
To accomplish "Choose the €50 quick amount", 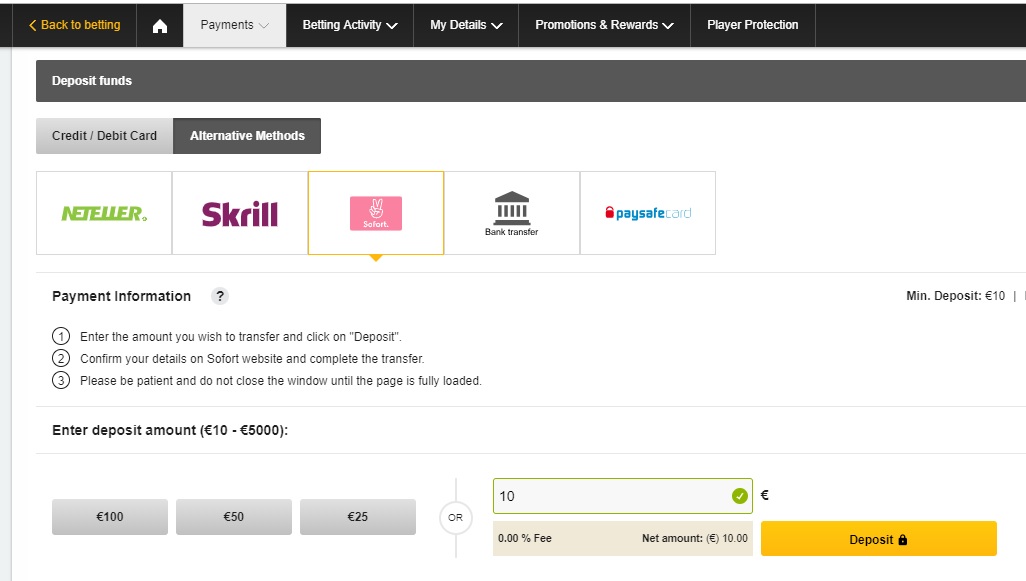I will click(234, 517).
